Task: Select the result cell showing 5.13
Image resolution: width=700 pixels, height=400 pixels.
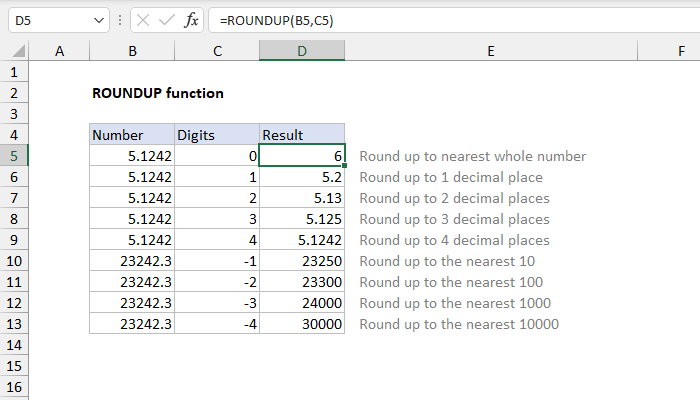Action: (302, 198)
